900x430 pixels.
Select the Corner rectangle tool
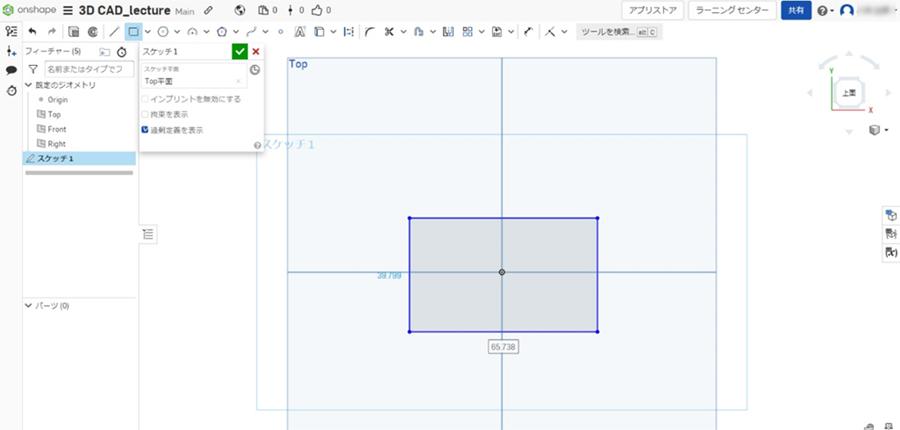tap(133, 32)
